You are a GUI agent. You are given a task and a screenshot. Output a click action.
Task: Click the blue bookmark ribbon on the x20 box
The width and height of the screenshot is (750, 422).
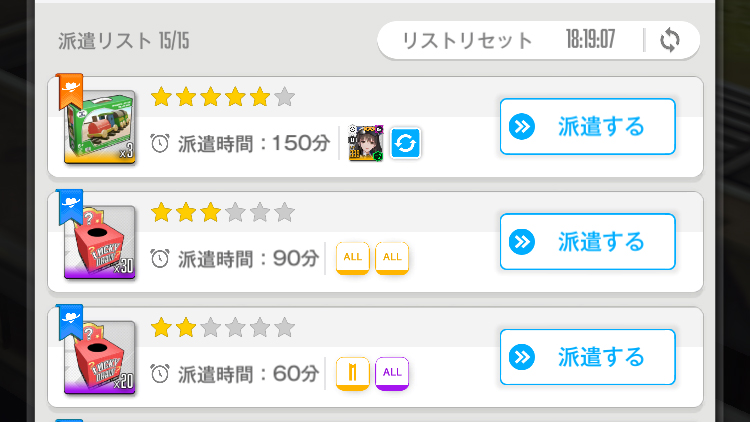pos(69,318)
